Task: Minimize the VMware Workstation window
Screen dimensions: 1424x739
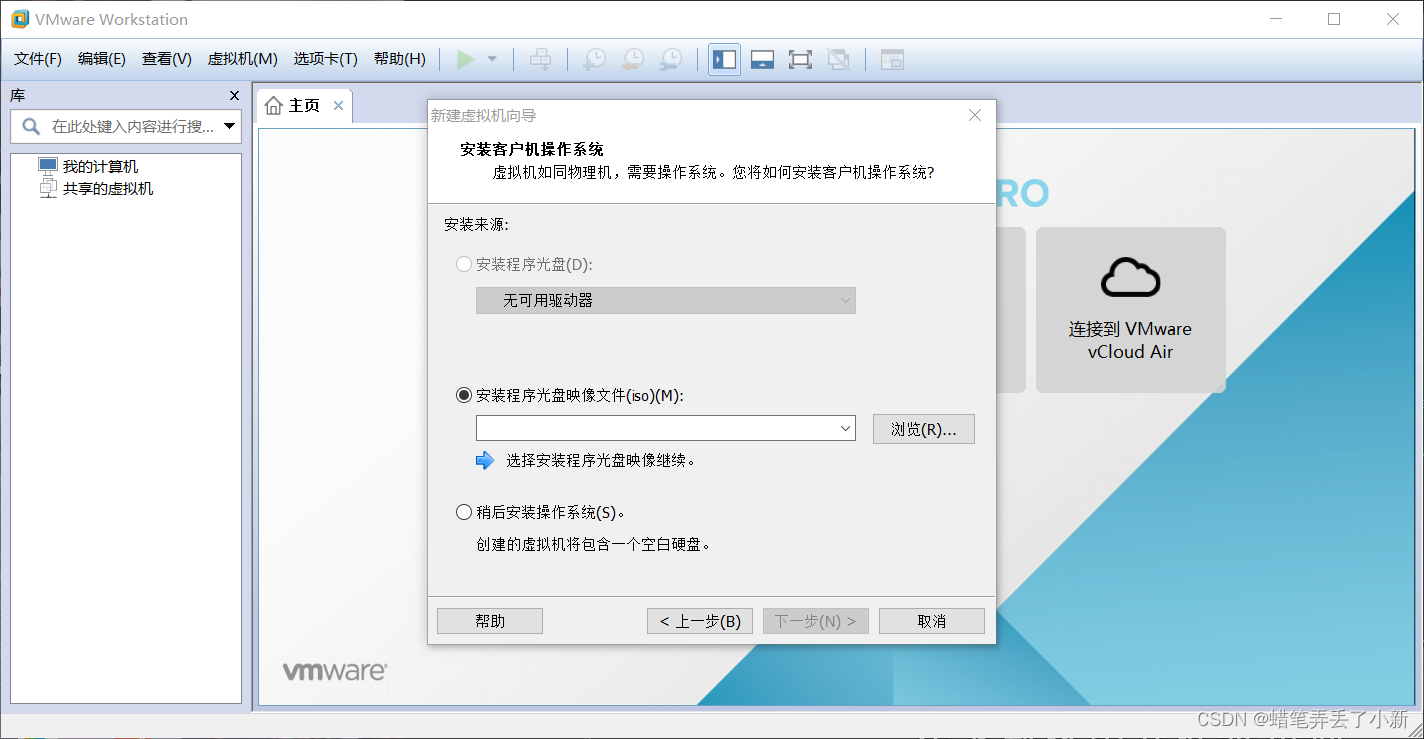Action: (1275, 19)
